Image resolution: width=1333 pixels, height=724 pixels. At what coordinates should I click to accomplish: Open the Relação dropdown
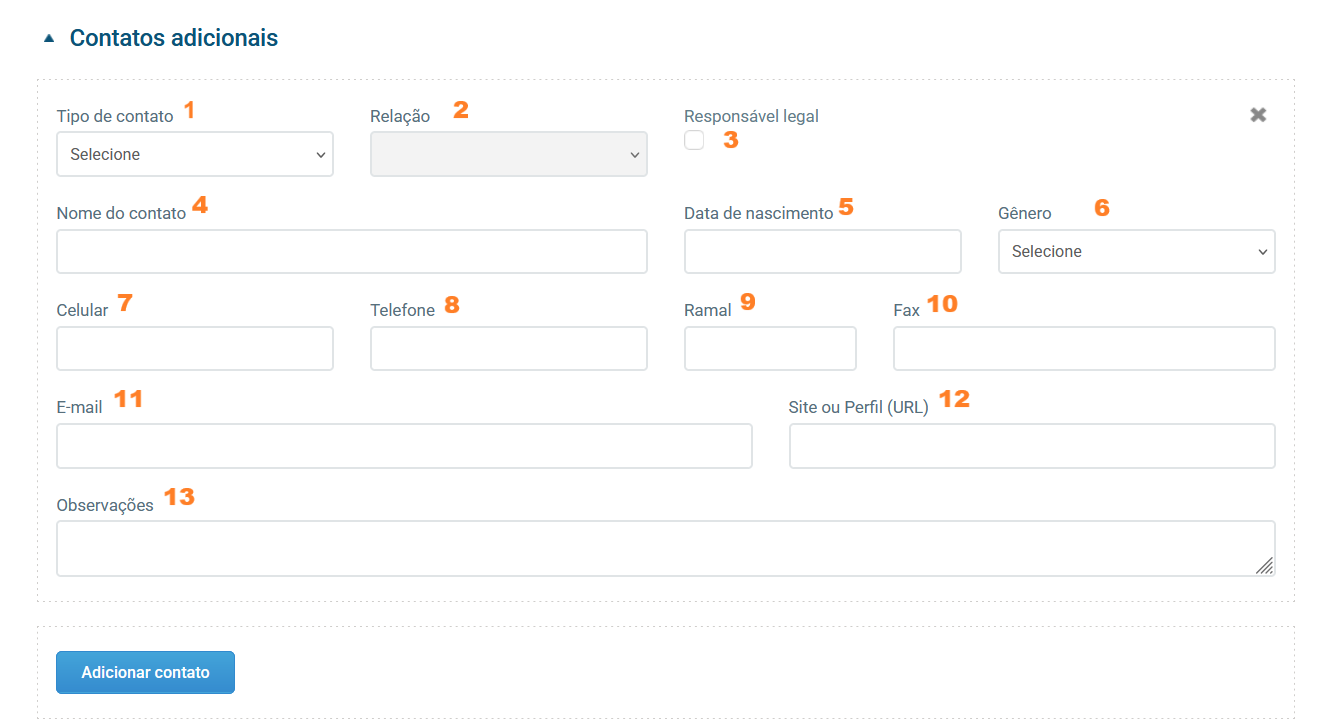tap(509, 154)
